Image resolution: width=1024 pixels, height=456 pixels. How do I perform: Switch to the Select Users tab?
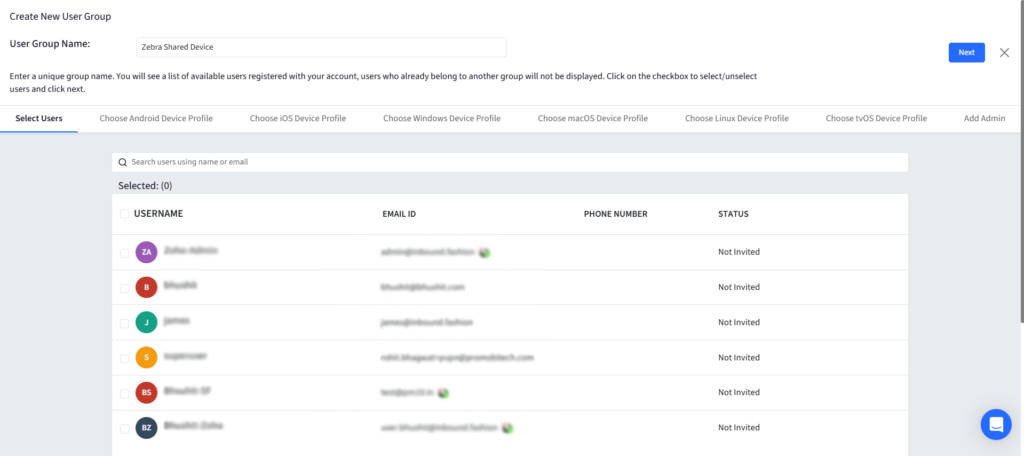click(39, 118)
